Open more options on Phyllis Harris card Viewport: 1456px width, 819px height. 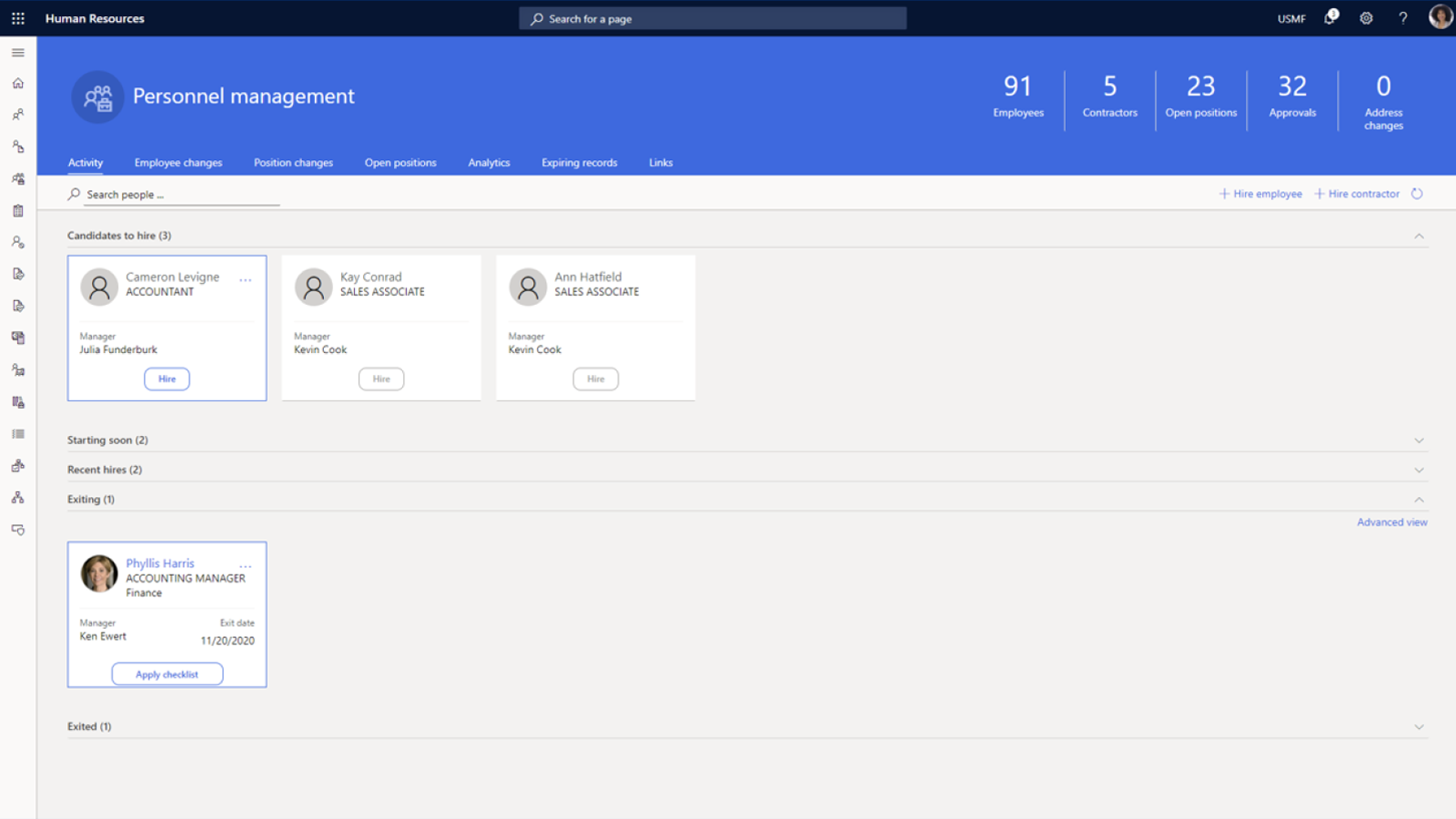246,567
